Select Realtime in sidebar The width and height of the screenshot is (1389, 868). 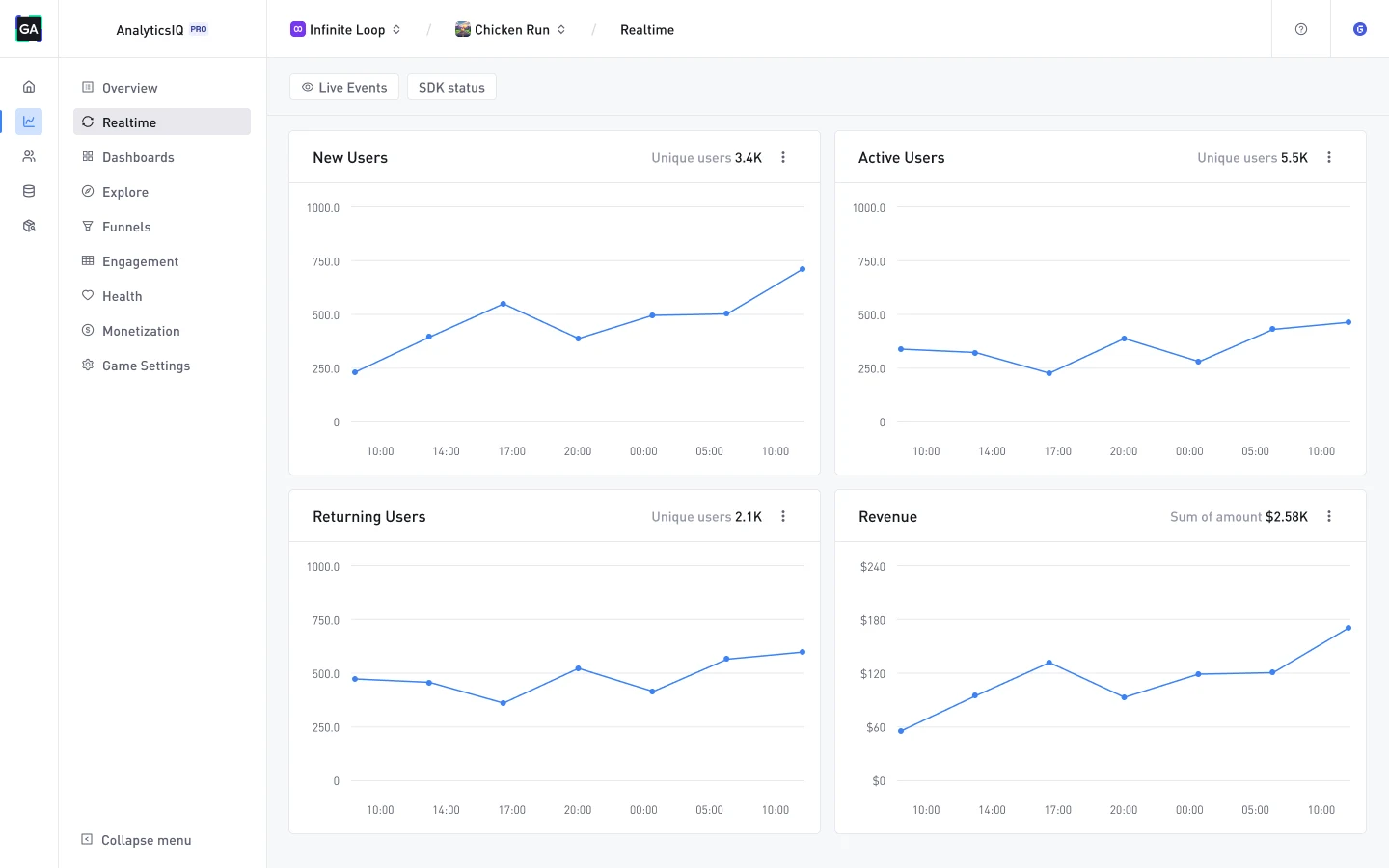tap(162, 122)
